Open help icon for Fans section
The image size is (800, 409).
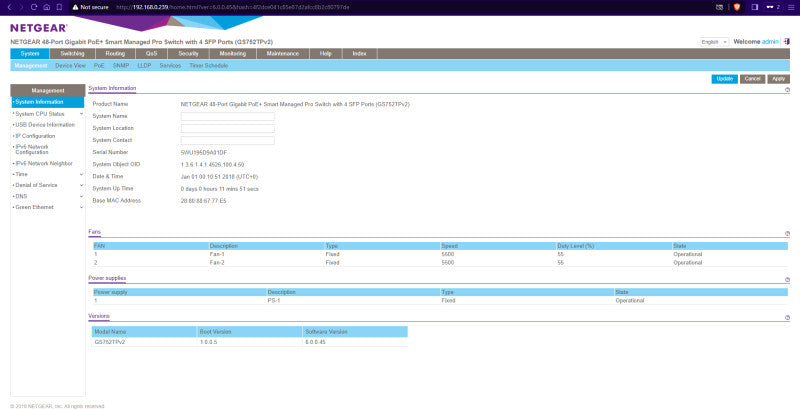click(787, 234)
